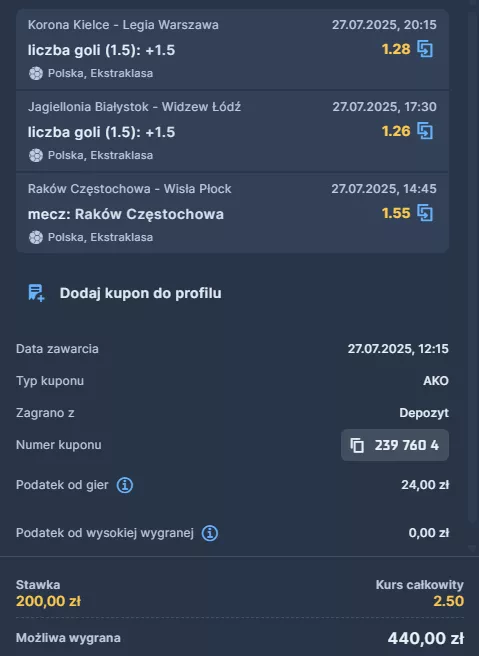This screenshot has width=479, height=656.
Task: Open the Podatek od gier info icon
Action: point(125,485)
